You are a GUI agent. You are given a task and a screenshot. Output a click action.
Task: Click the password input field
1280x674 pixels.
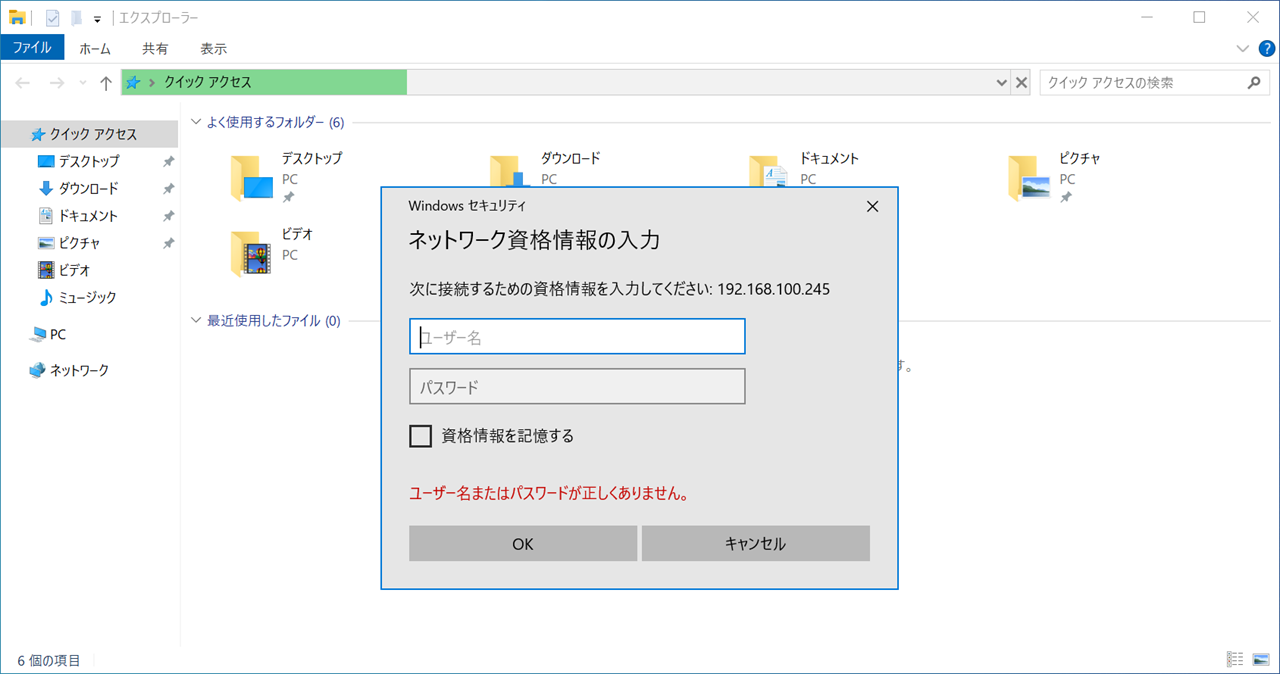(x=577, y=387)
